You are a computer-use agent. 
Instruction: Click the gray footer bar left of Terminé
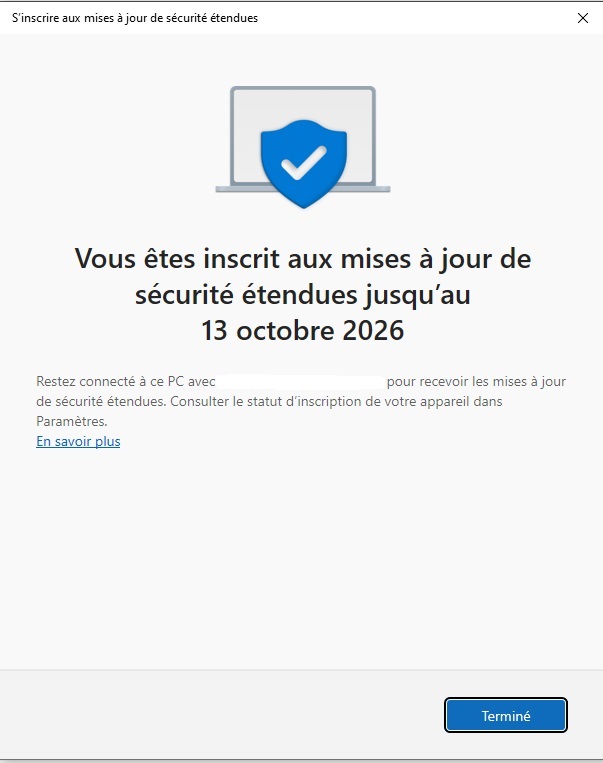click(219, 715)
